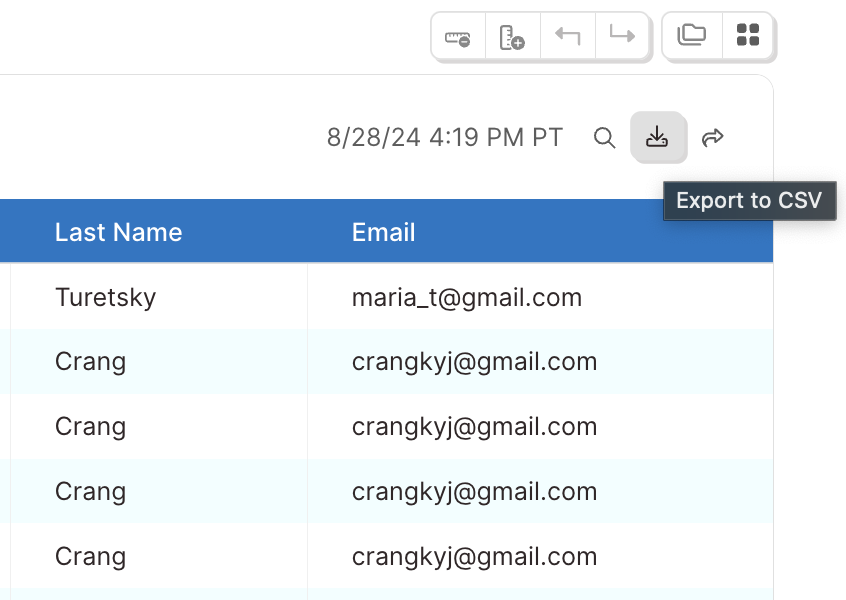Click the horizontal ruler minus icon
Image resolution: width=846 pixels, height=600 pixels.
(x=458, y=37)
